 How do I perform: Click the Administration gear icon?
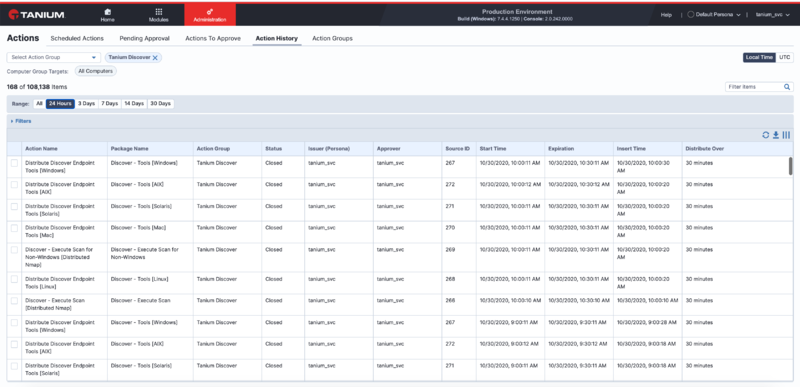click(210, 11)
